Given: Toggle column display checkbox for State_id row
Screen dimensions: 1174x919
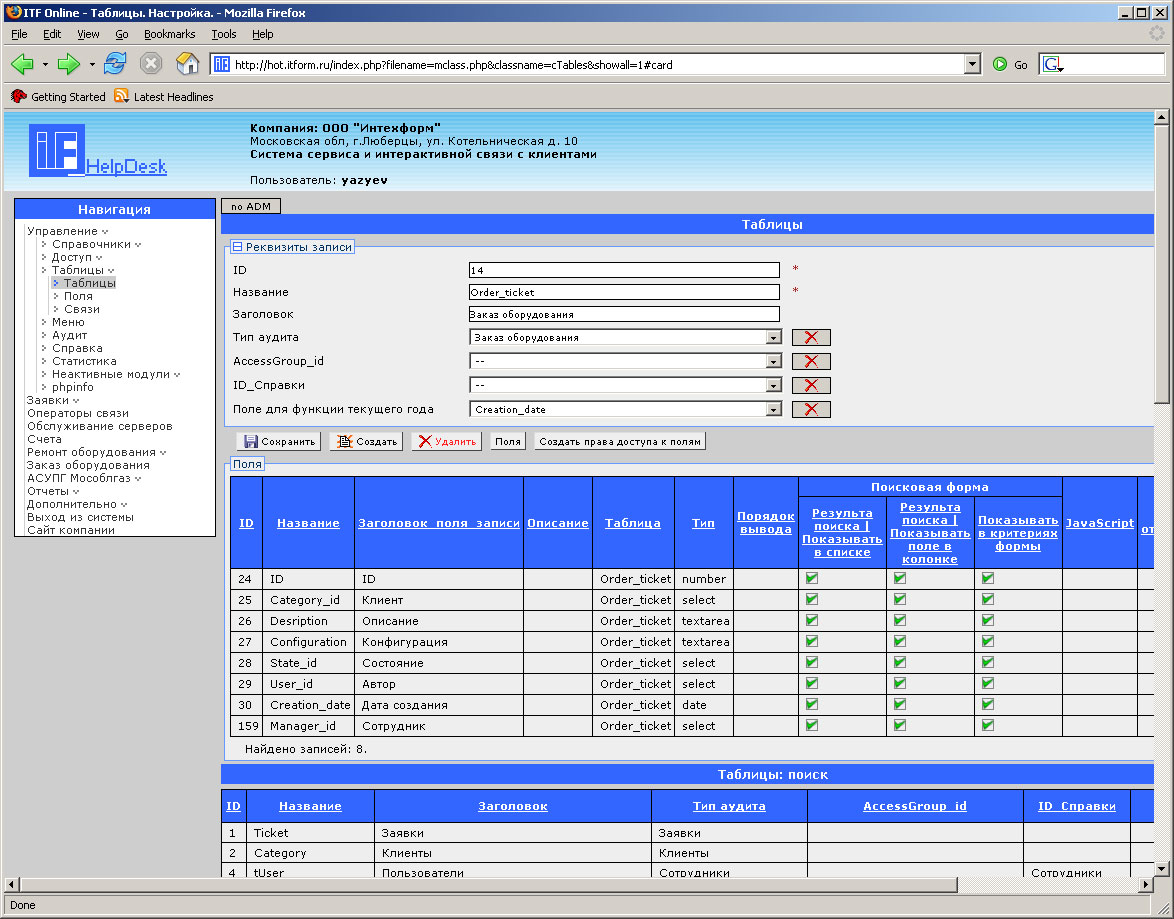Looking at the screenshot, I should [900, 663].
